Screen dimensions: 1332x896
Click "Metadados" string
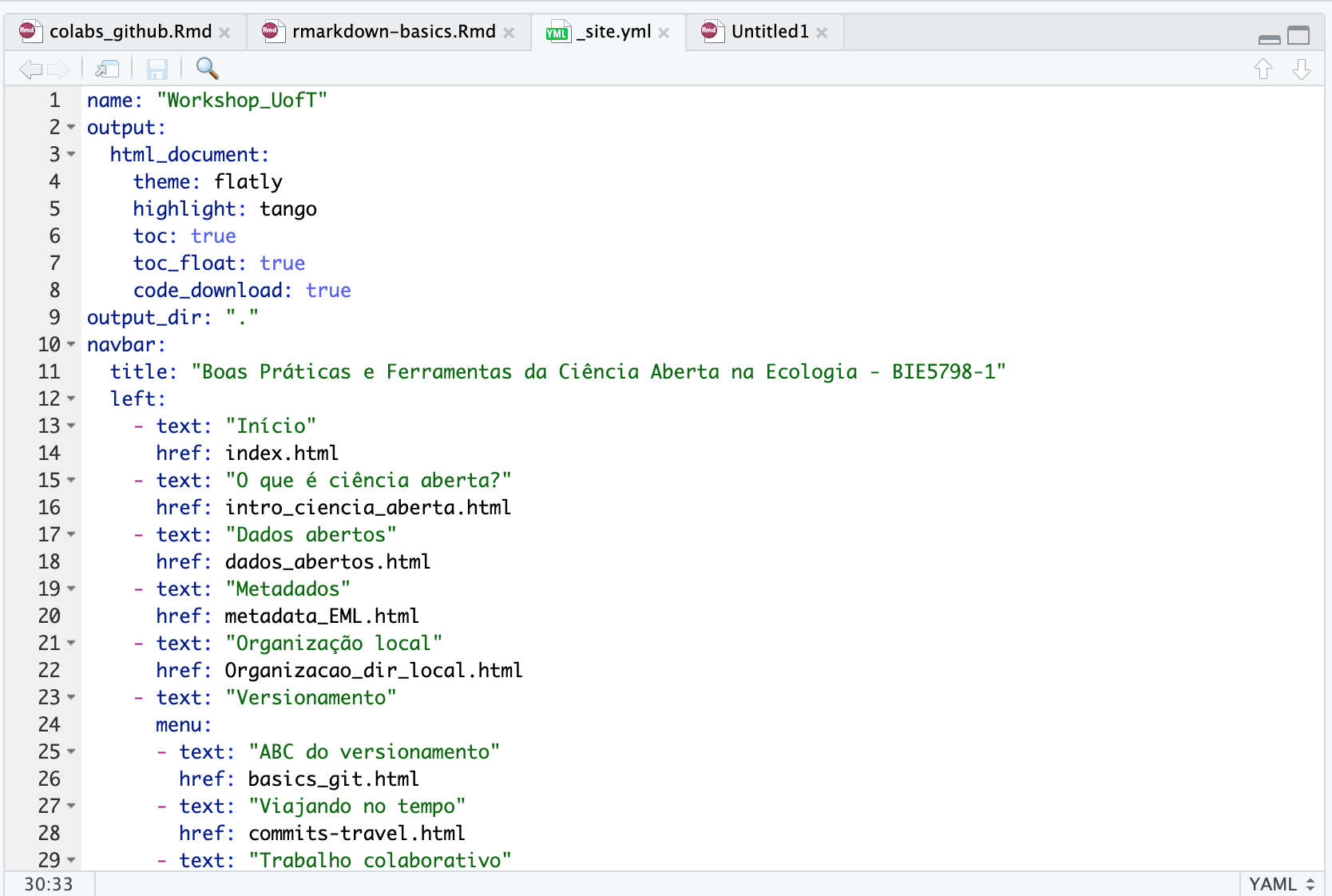(x=287, y=589)
